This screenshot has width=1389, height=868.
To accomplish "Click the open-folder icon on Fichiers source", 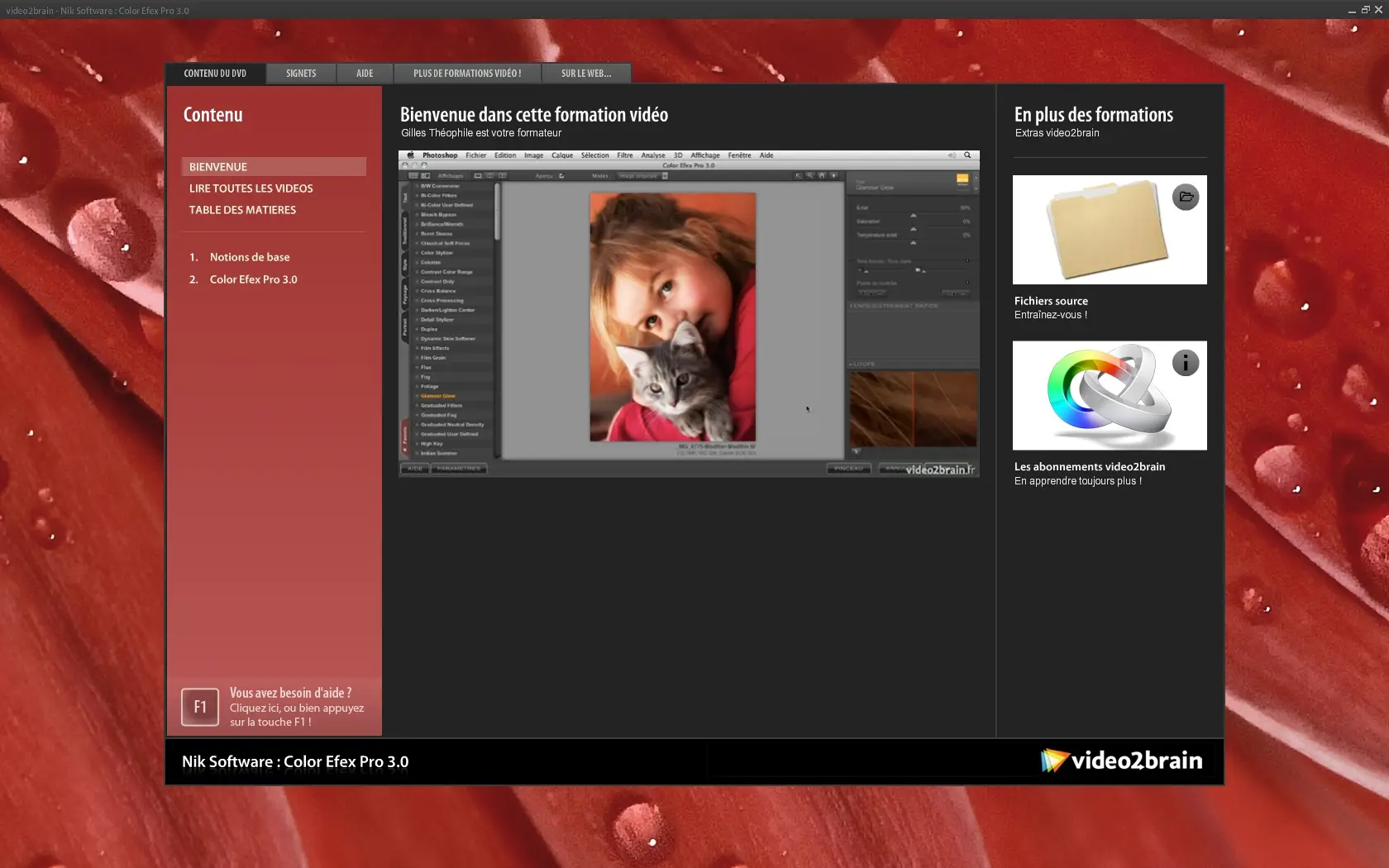I will point(1185,197).
